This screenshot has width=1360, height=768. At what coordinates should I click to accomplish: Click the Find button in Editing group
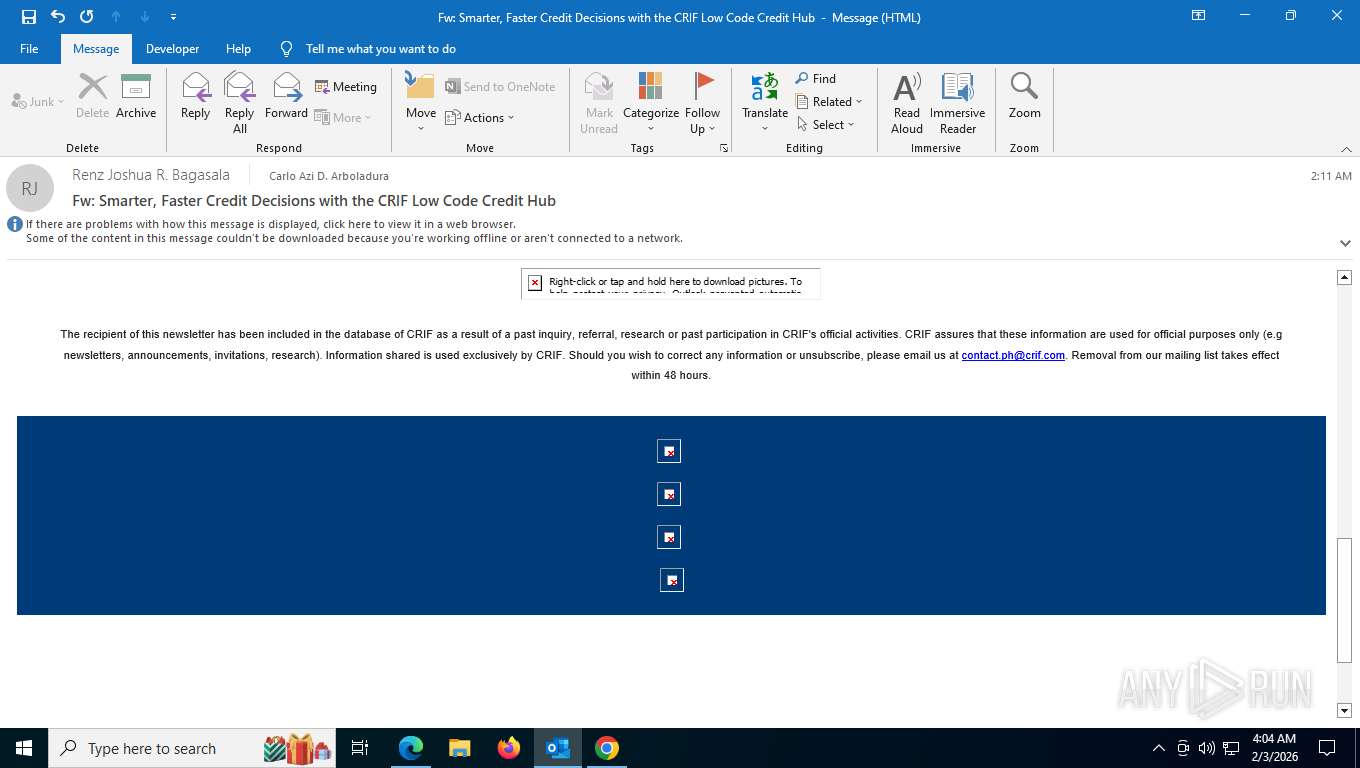point(816,79)
